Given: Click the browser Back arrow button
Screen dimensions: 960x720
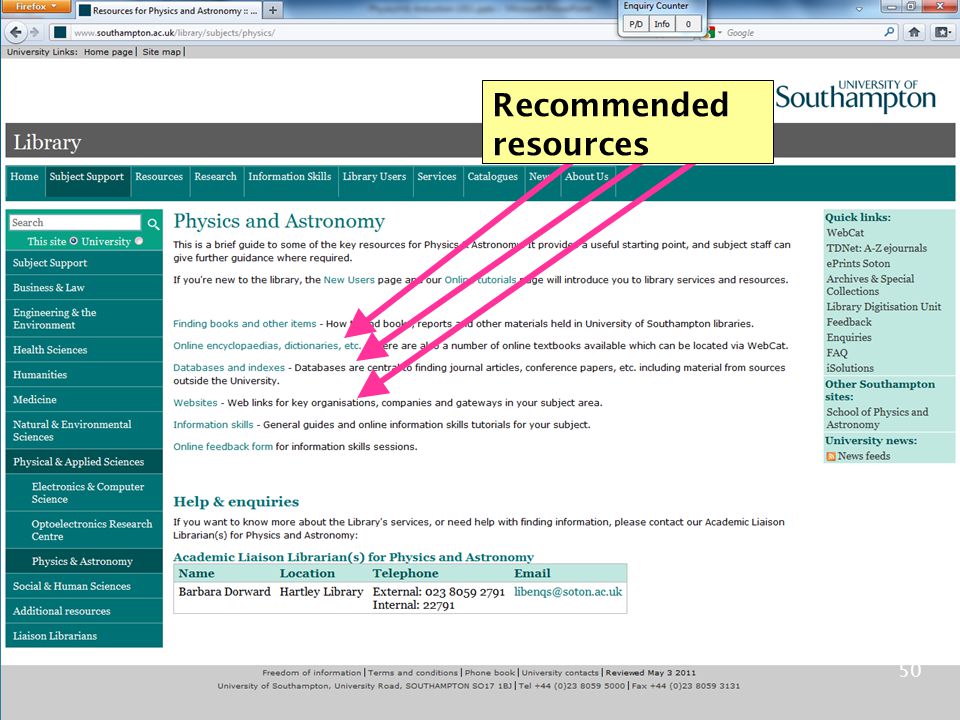Looking at the screenshot, I should coord(16,32).
